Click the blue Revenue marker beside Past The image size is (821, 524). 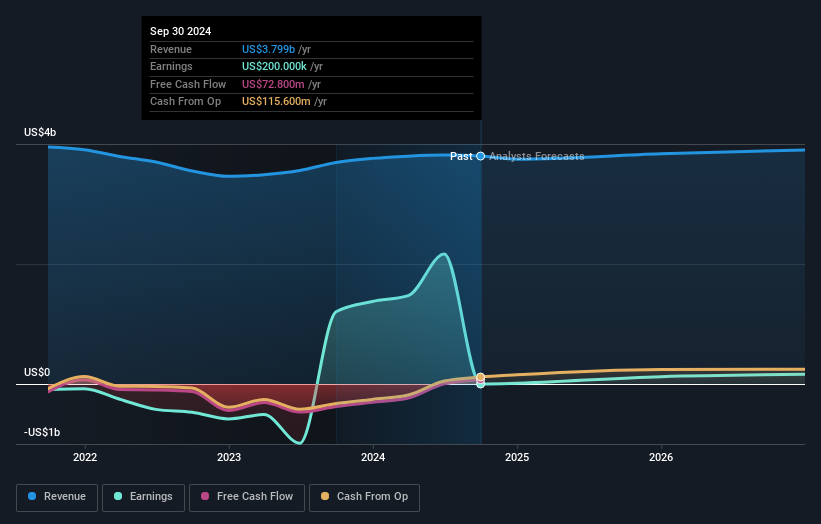(x=481, y=156)
